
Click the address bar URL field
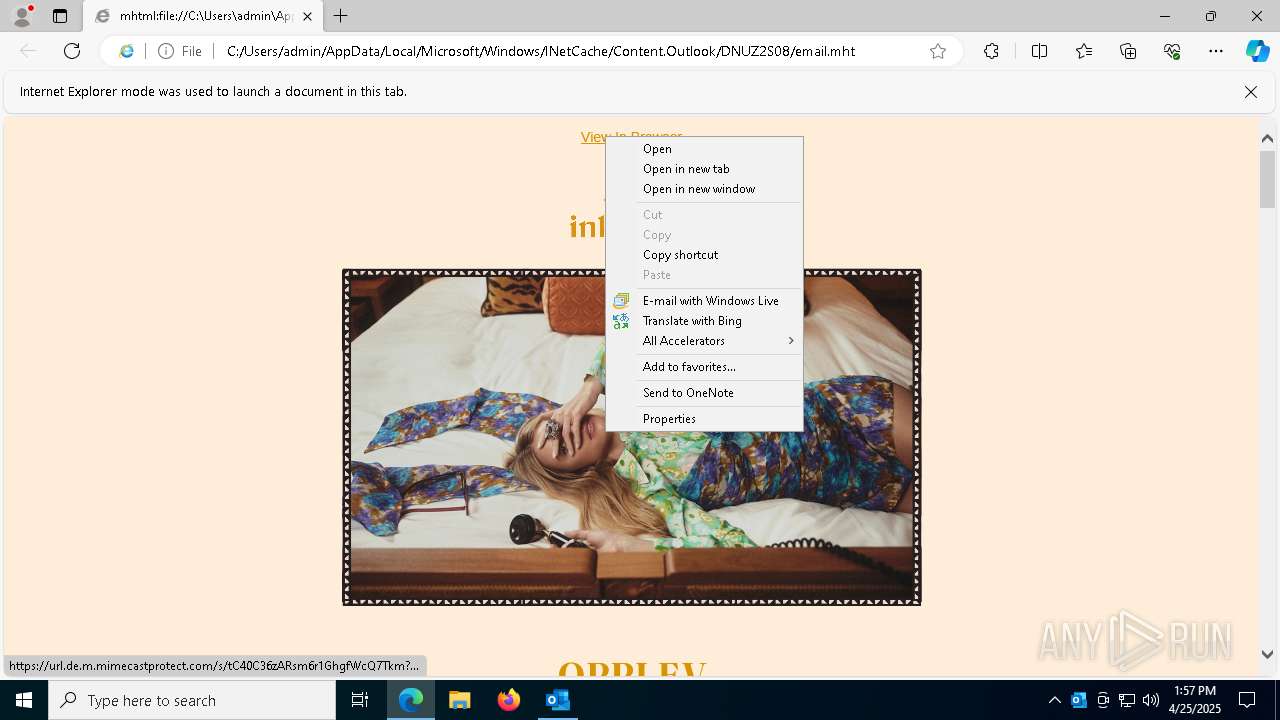click(x=540, y=51)
